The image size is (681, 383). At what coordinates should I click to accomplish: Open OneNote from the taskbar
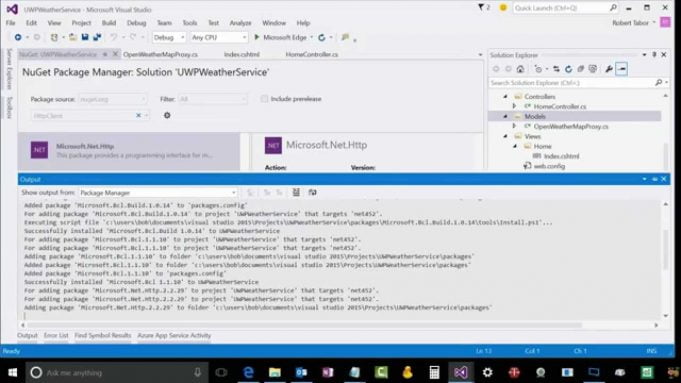(328, 372)
